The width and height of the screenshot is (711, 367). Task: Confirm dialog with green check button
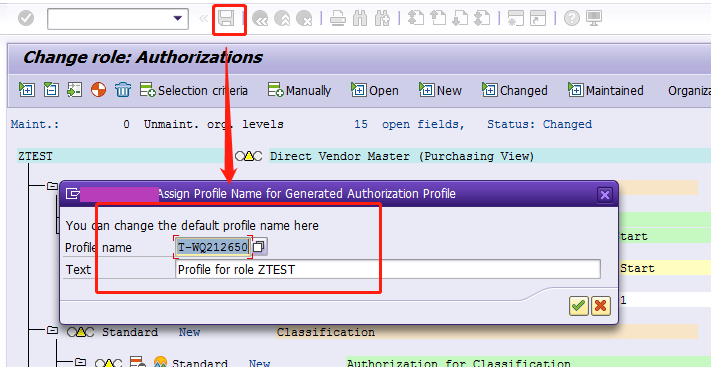click(579, 306)
